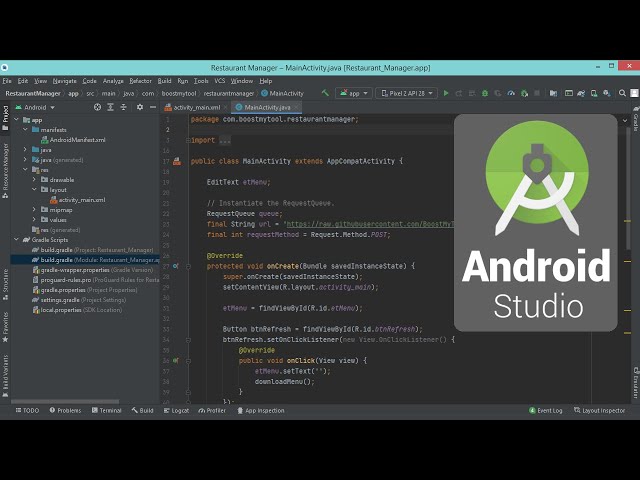This screenshot has width=640, height=480.
Task: Open the Terminal tool window
Action: click(107, 411)
